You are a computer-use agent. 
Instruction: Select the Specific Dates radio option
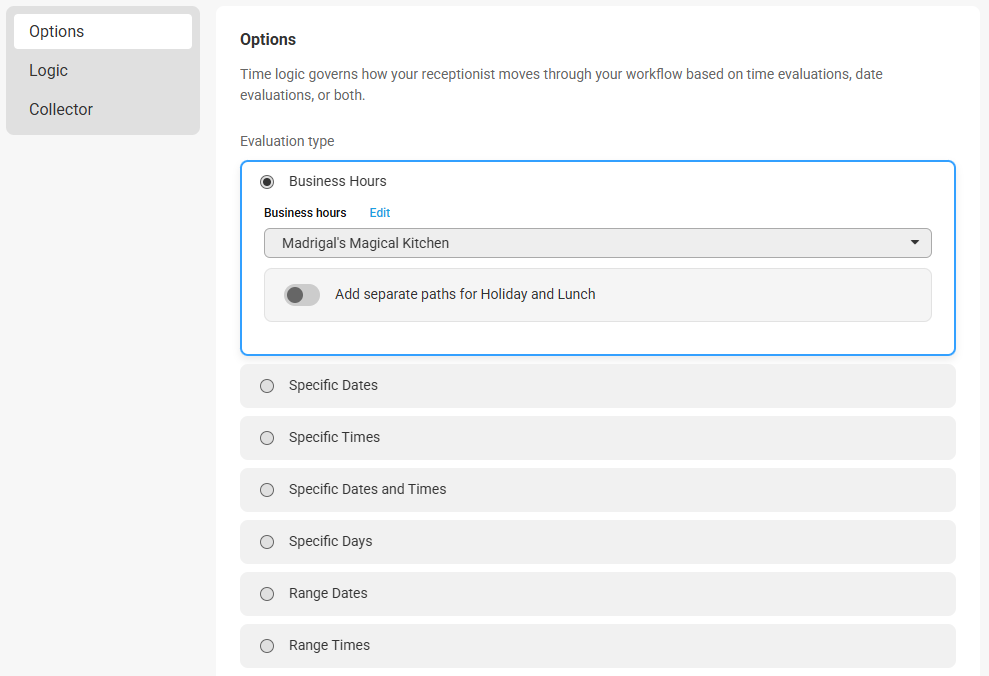click(x=267, y=386)
